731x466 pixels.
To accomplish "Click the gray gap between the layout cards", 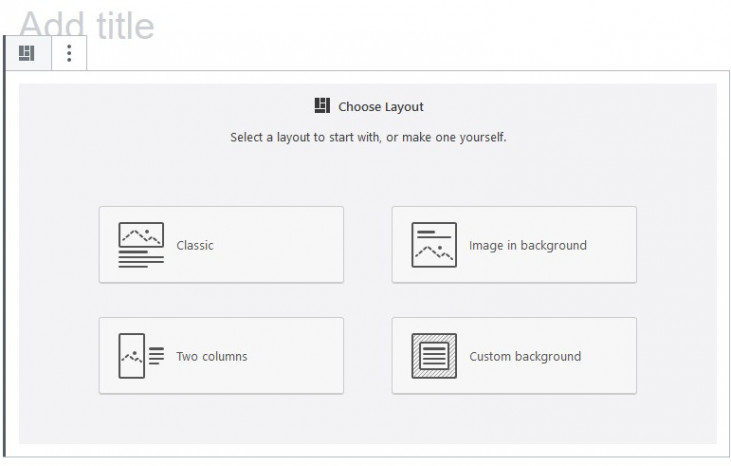I will pos(367,300).
